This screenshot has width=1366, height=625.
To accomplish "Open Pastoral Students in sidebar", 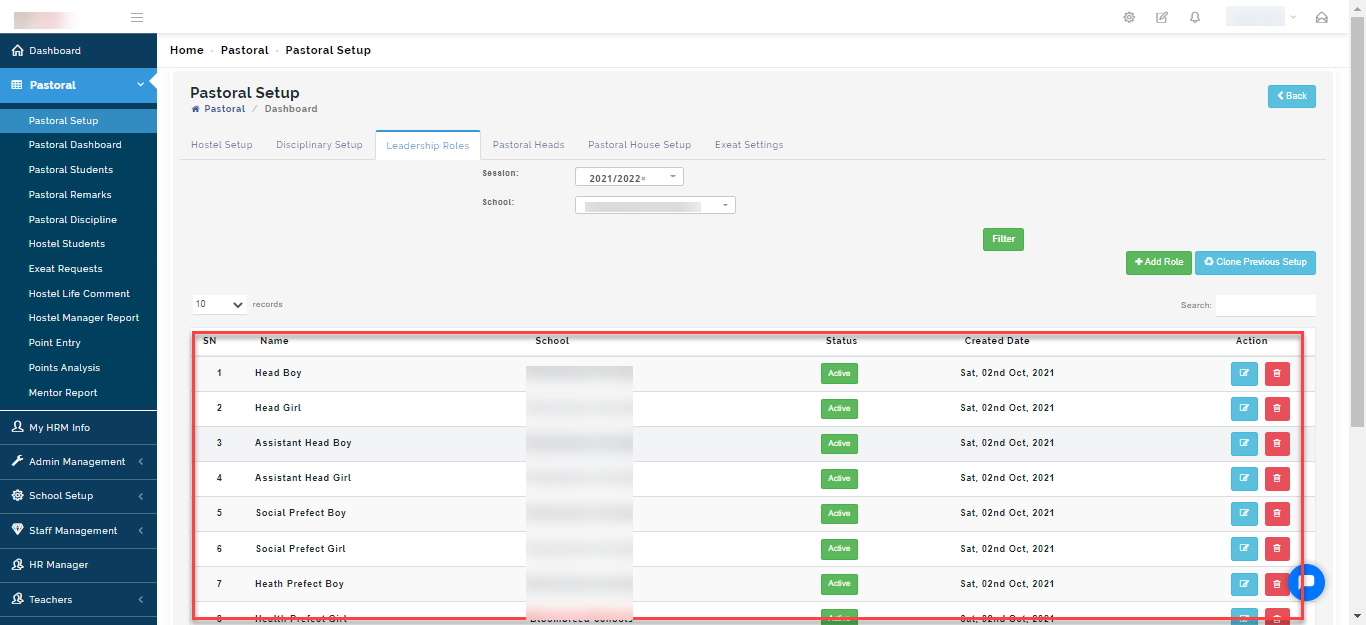I will 78,170.
